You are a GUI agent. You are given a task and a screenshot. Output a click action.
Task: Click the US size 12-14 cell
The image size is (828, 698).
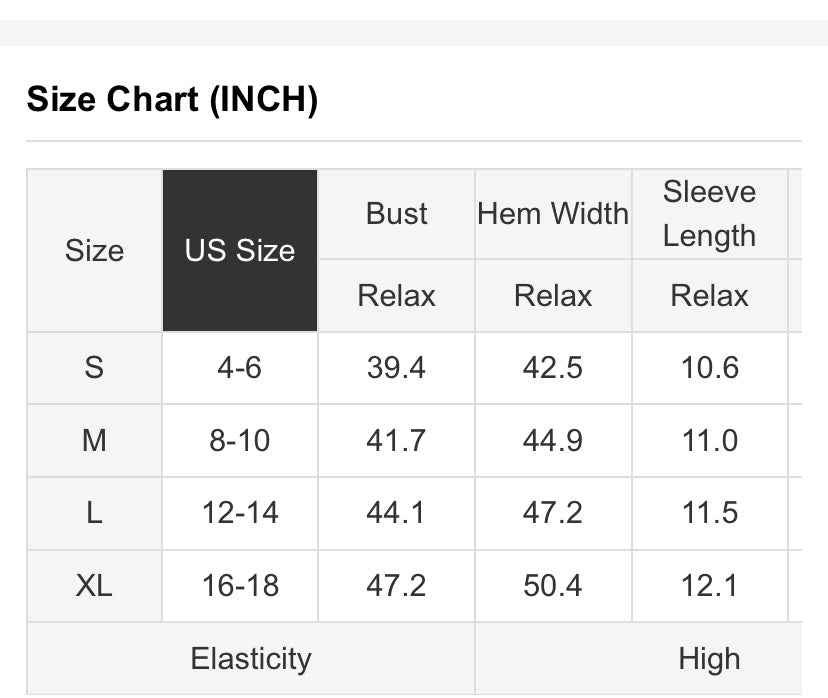coord(240,513)
